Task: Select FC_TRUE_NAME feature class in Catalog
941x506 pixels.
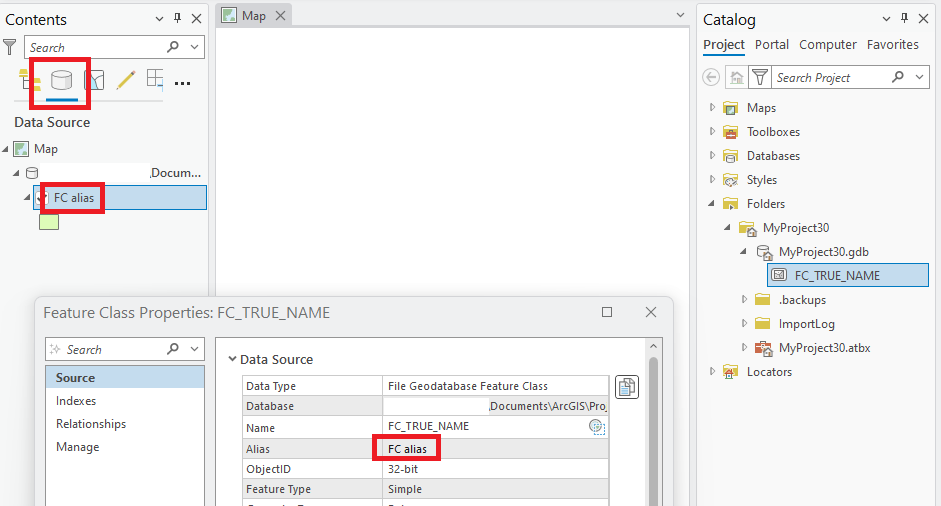Action: (x=847, y=275)
